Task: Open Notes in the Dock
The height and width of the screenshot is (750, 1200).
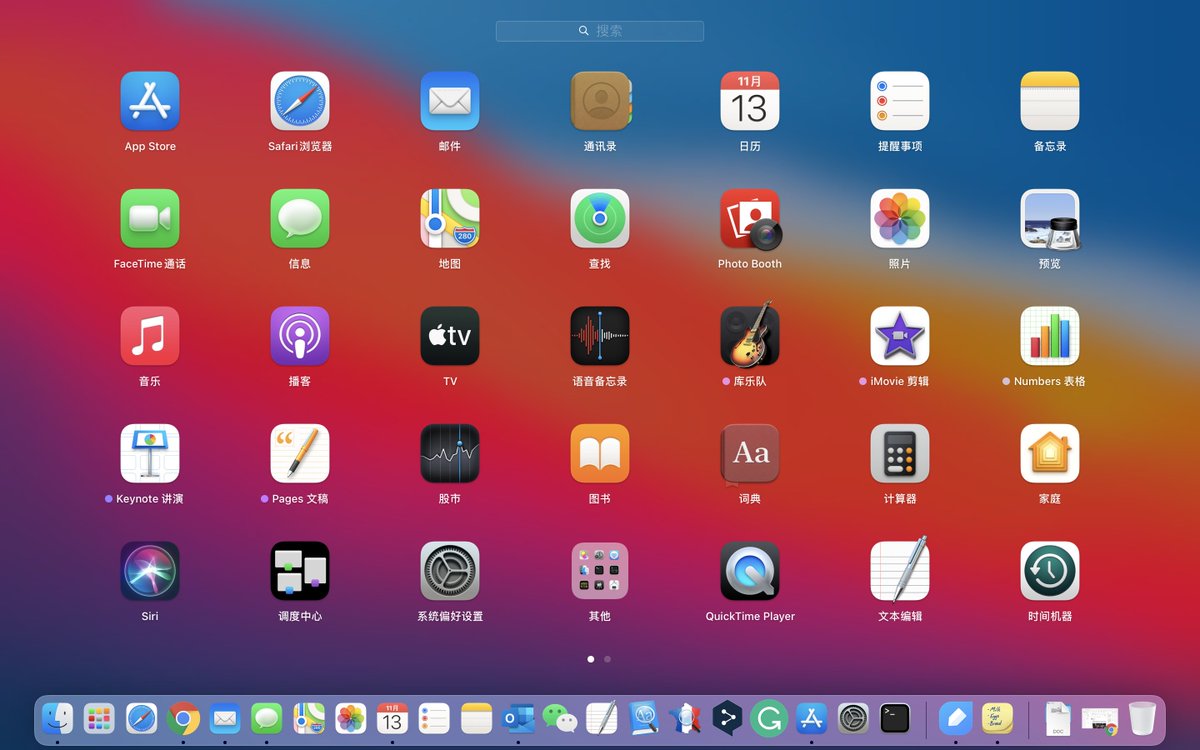Action: (x=477, y=718)
